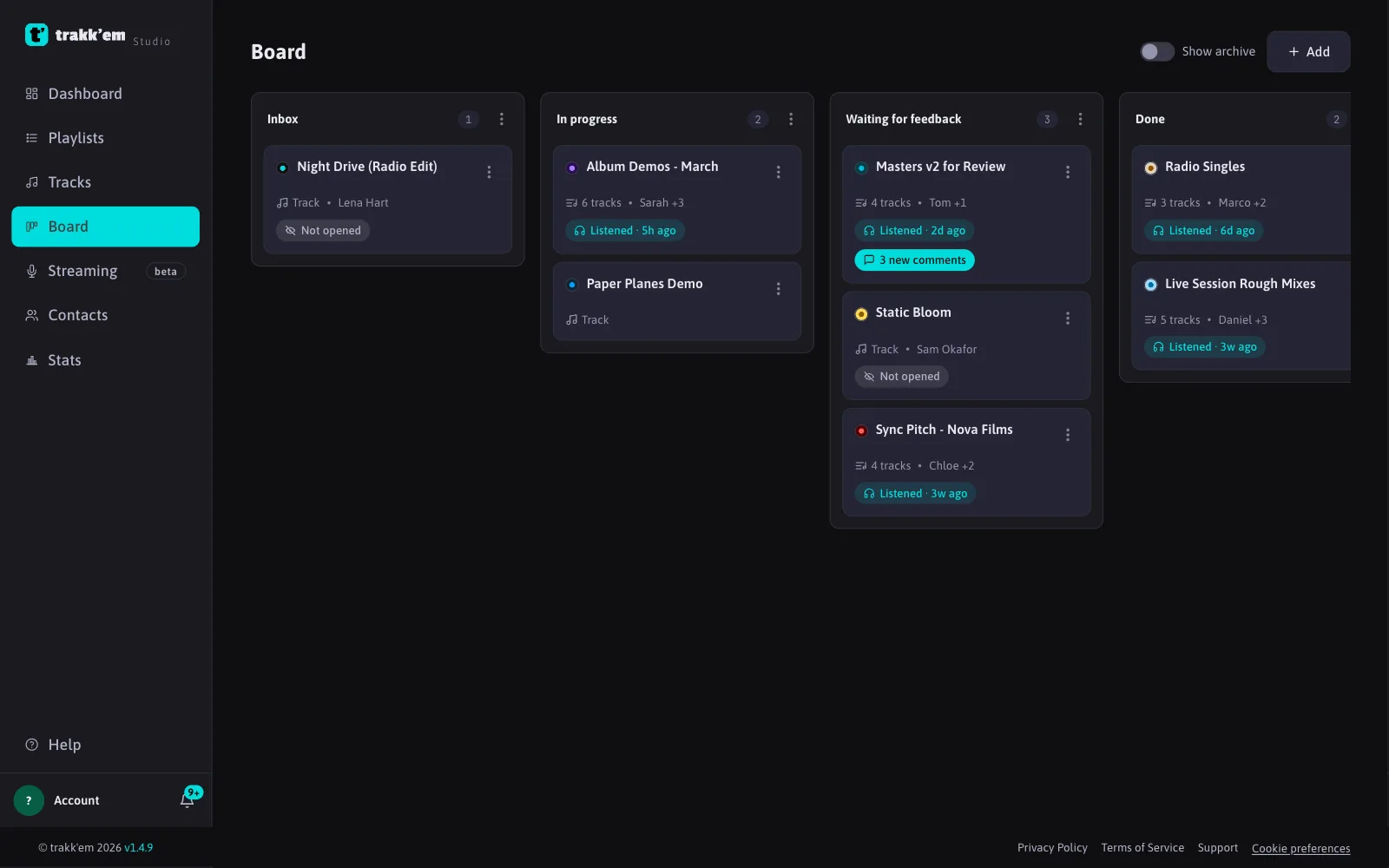This screenshot has width=1389, height=868.
Task: Open Sync Pitch - Nova Films card menu
Action: pos(1068,435)
